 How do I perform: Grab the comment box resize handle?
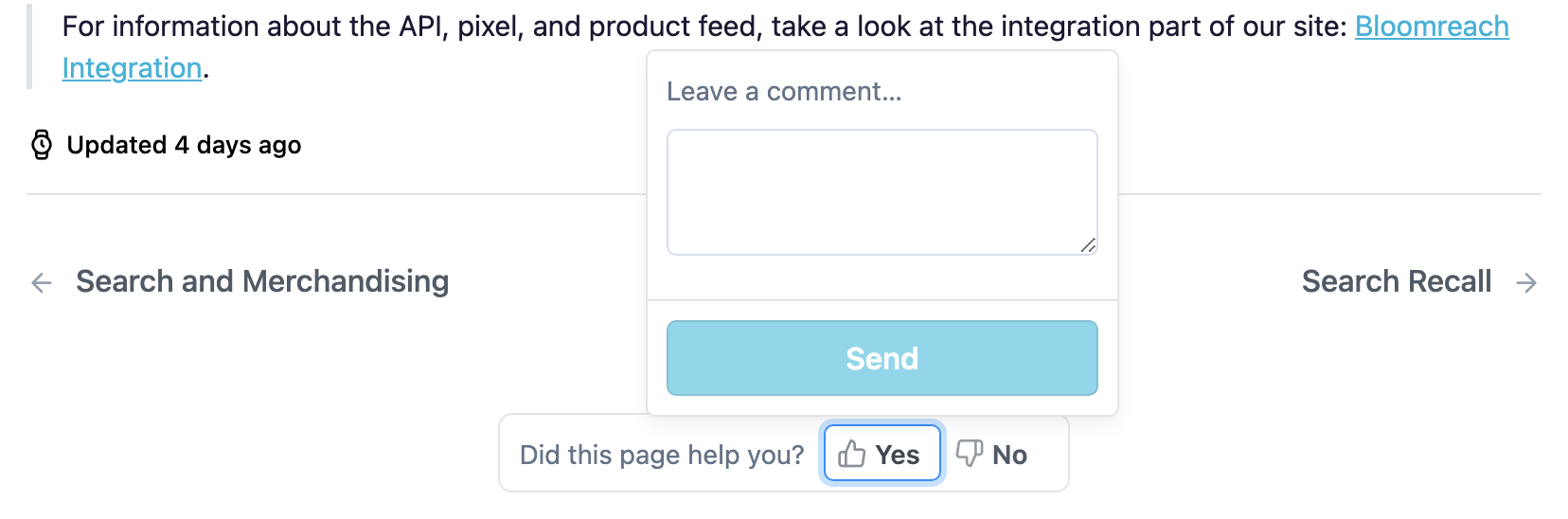1088,245
